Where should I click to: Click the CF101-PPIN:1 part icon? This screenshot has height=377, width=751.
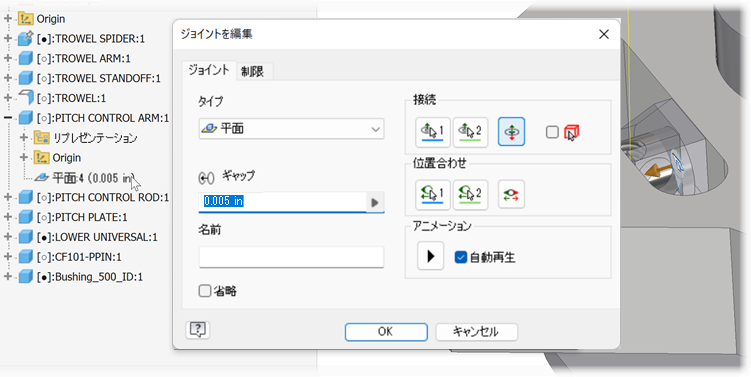pyautogui.click(x=25, y=257)
